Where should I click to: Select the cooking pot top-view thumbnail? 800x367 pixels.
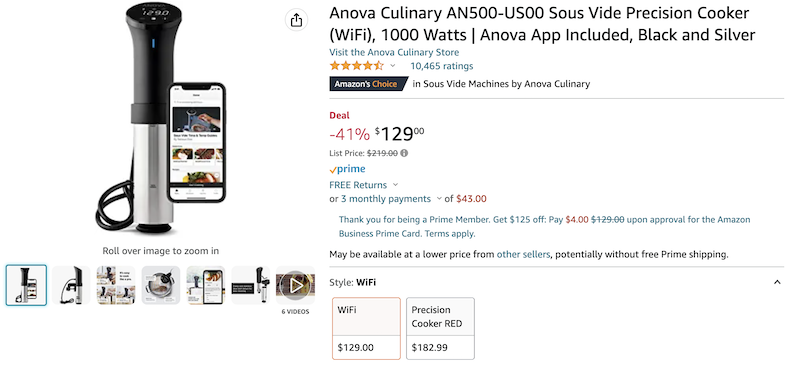(x=161, y=285)
